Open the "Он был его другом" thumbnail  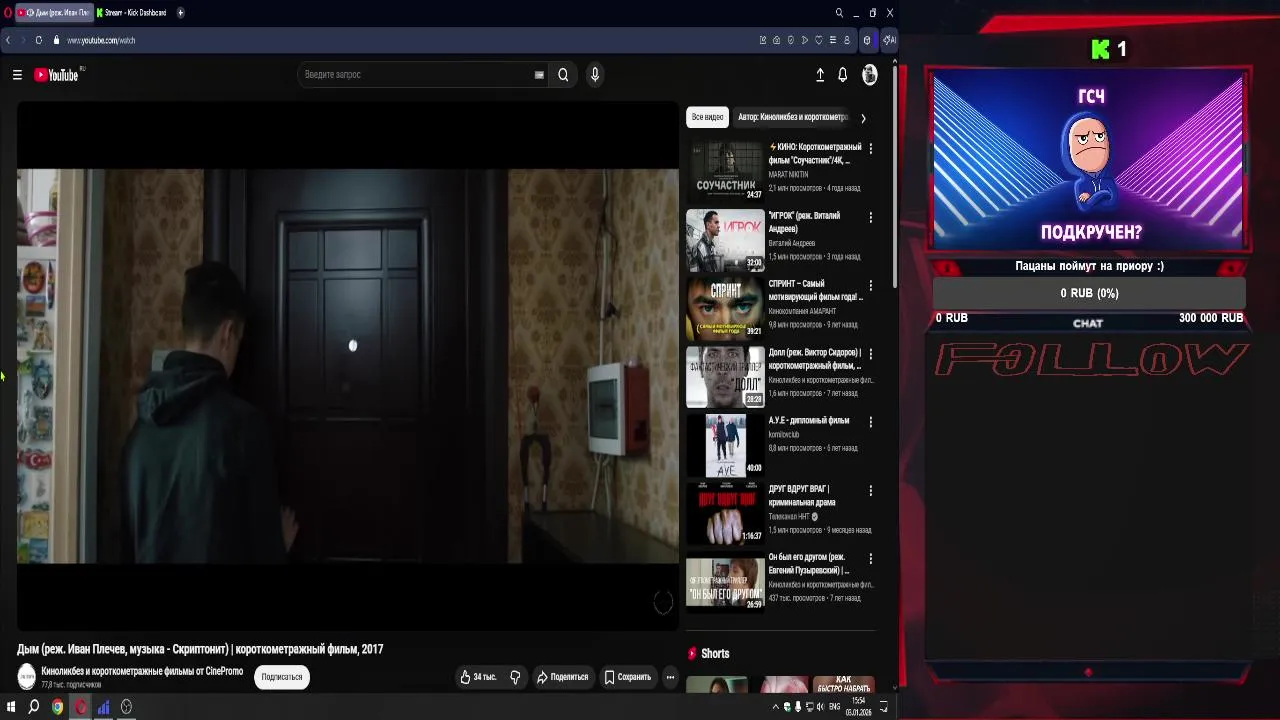point(725,582)
